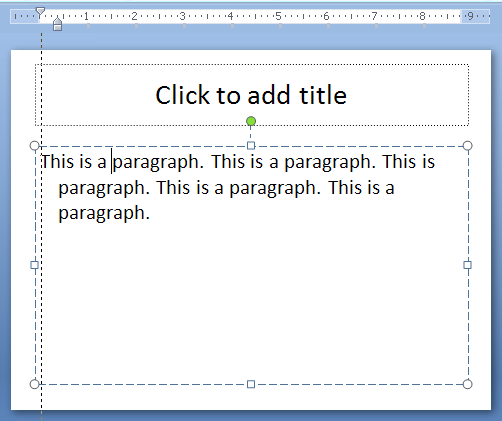Click the number 1 on the ruler
The height and width of the screenshot is (421, 502).
86,16
